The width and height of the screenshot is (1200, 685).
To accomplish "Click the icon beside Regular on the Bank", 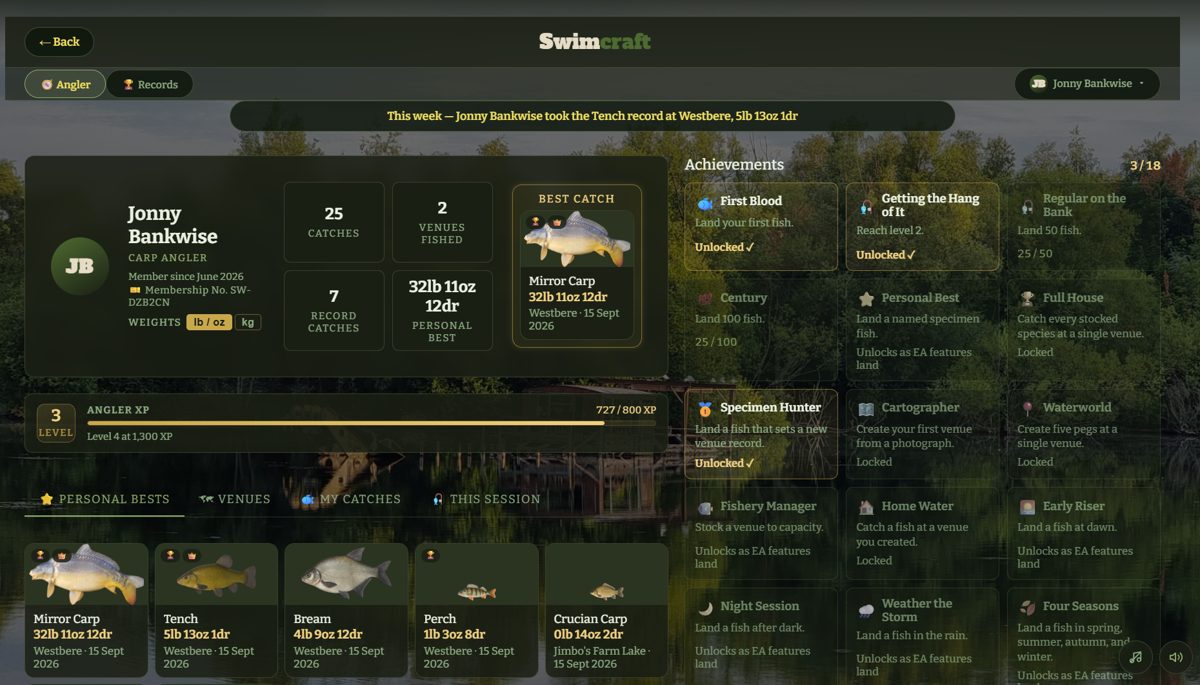I will click(x=1027, y=206).
